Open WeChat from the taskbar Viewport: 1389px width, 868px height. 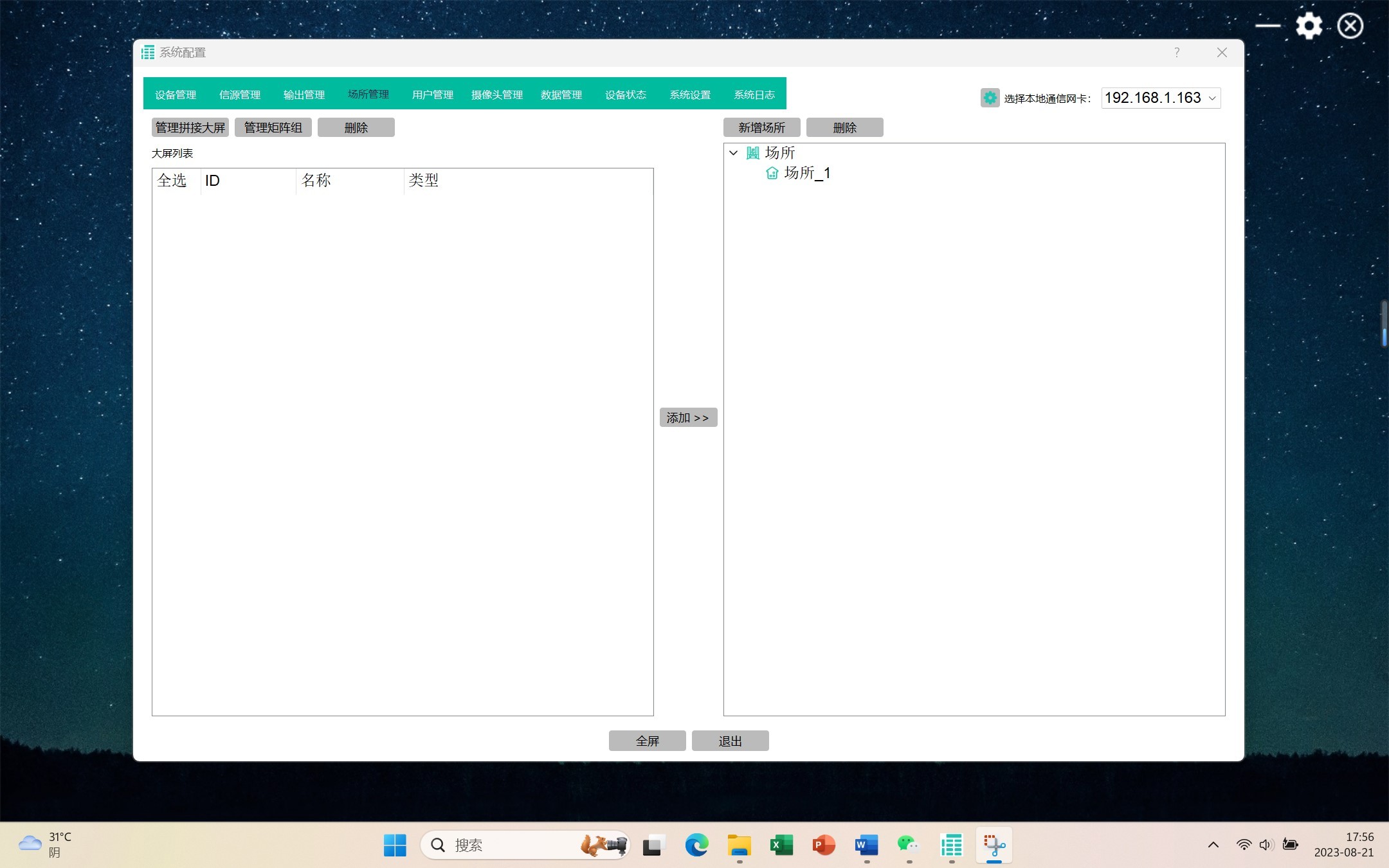(x=908, y=845)
